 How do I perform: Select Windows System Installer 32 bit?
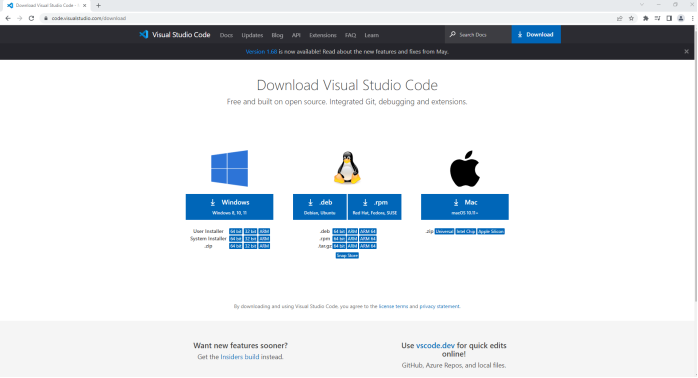point(250,239)
